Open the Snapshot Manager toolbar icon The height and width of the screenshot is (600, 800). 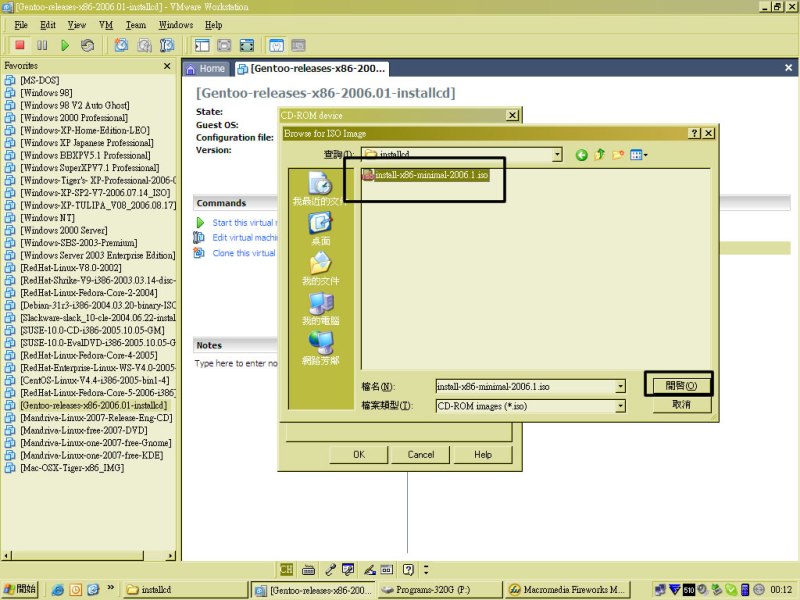pyautogui.click(x=167, y=45)
